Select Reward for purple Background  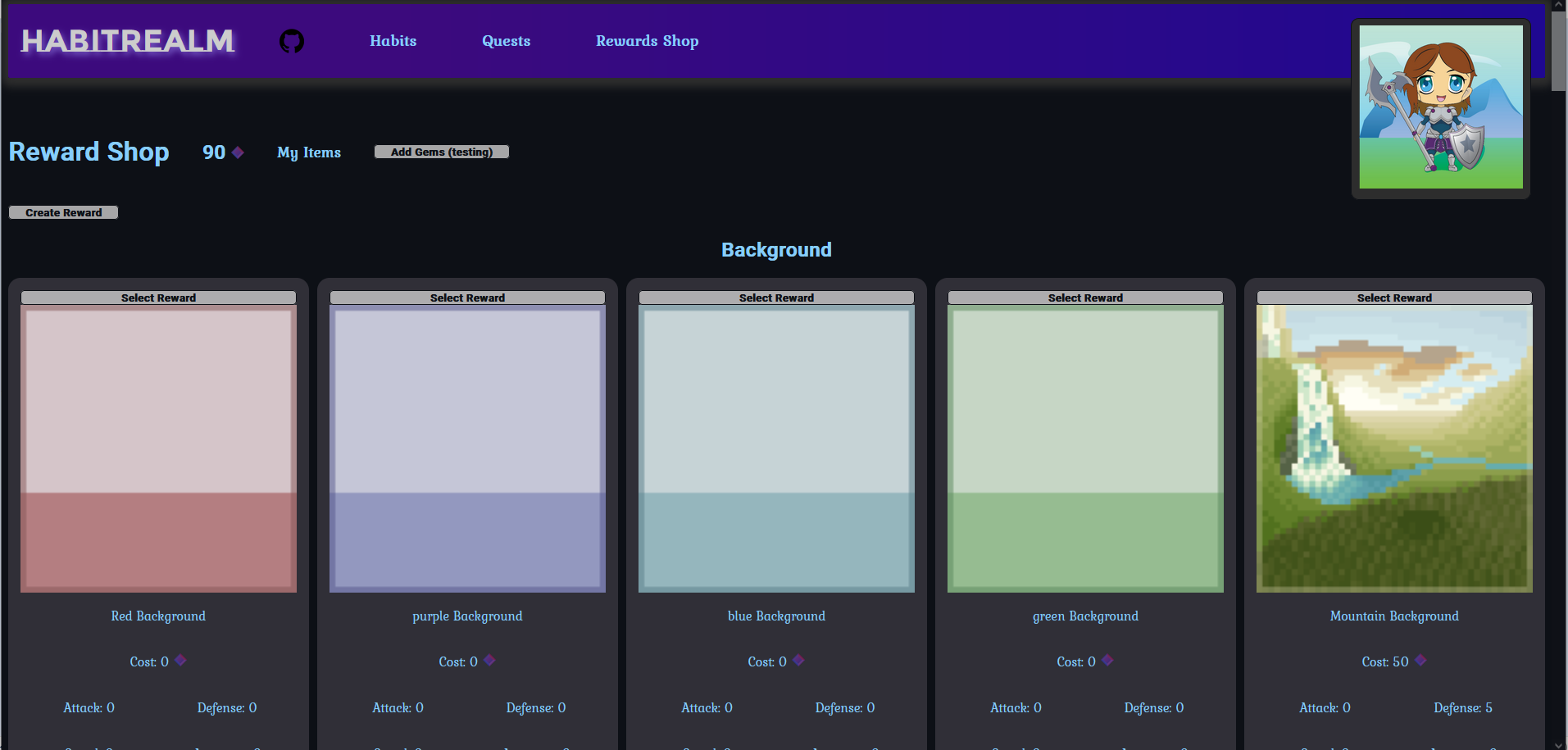[x=467, y=298]
